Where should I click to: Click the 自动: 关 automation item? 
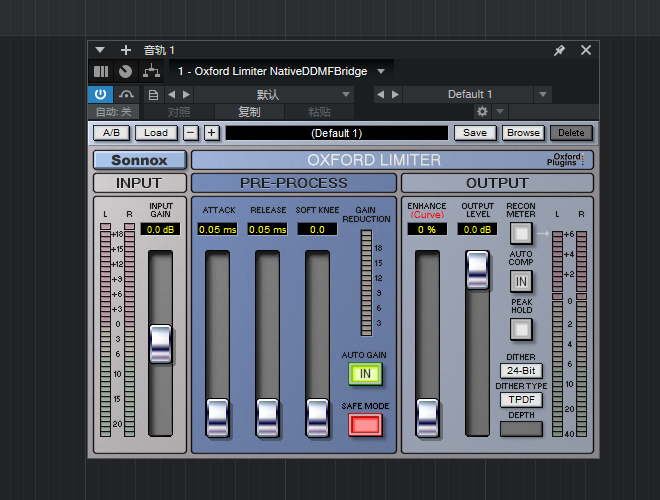(113, 112)
